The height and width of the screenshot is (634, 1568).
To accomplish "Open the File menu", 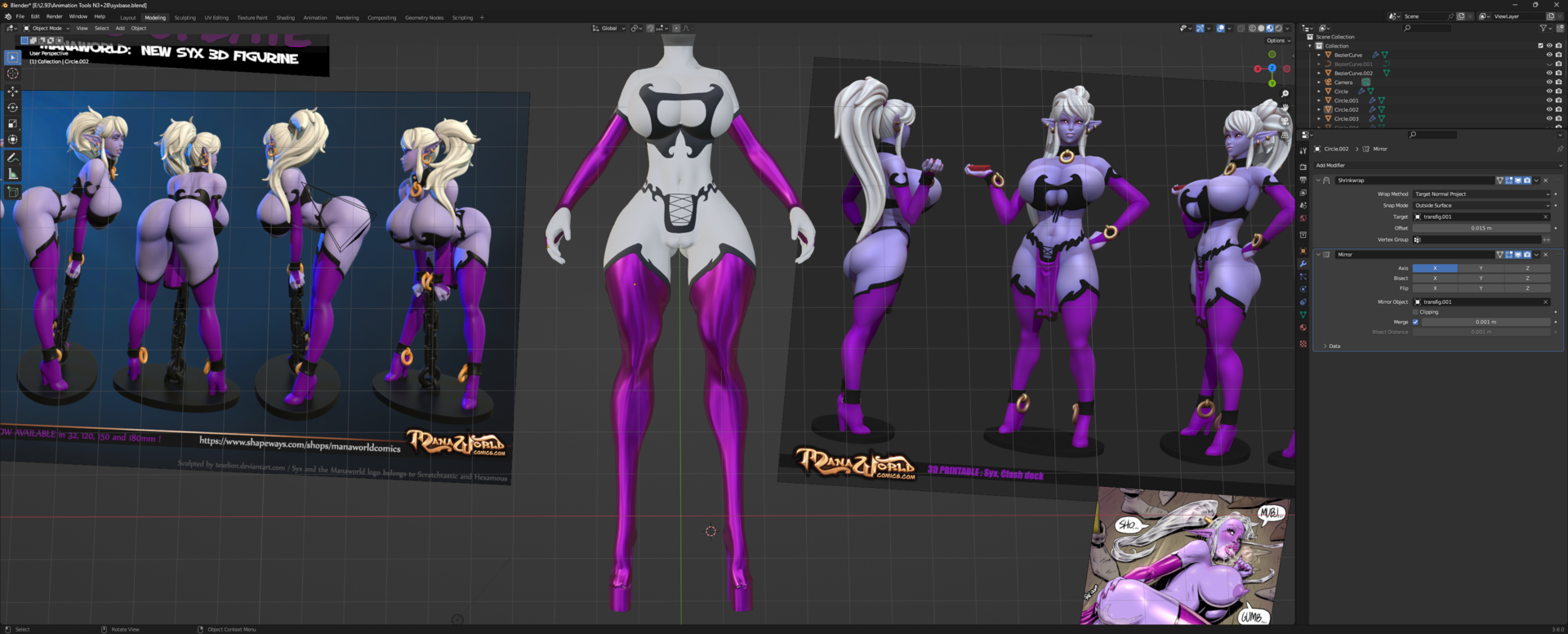I will [x=20, y=16].
